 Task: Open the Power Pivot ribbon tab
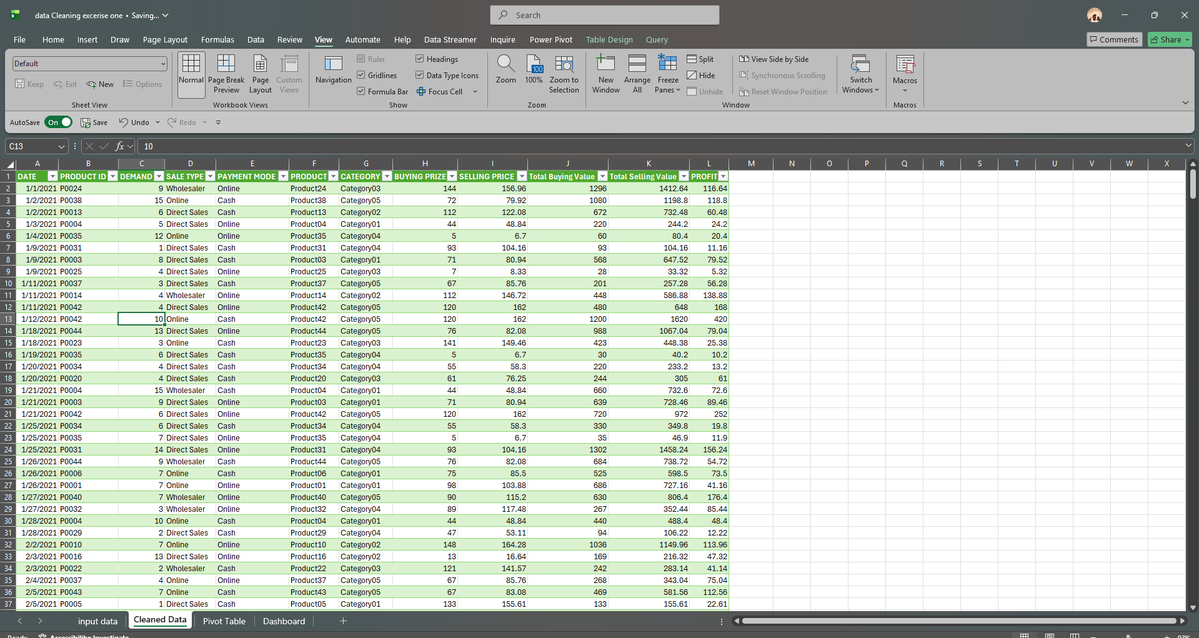point(551,40)
